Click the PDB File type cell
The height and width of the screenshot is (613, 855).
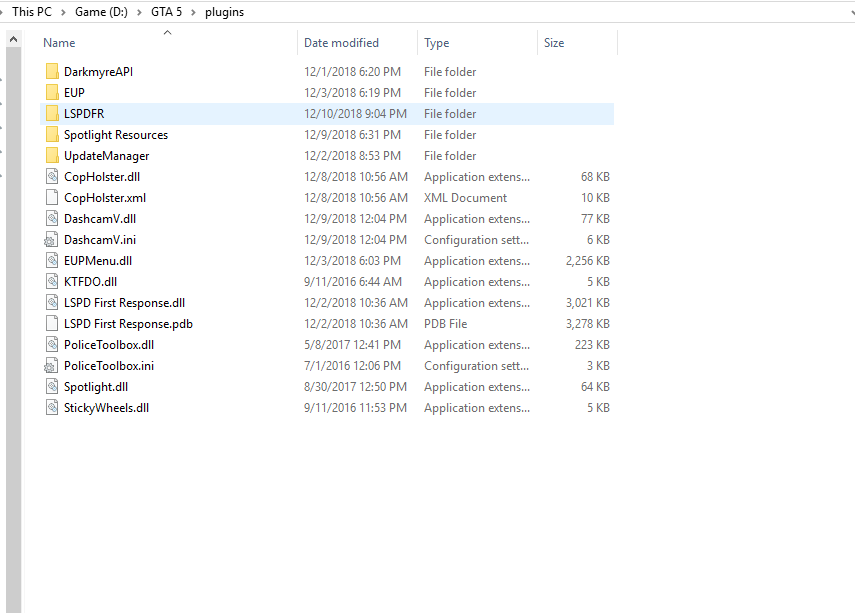tap(445, 324)
